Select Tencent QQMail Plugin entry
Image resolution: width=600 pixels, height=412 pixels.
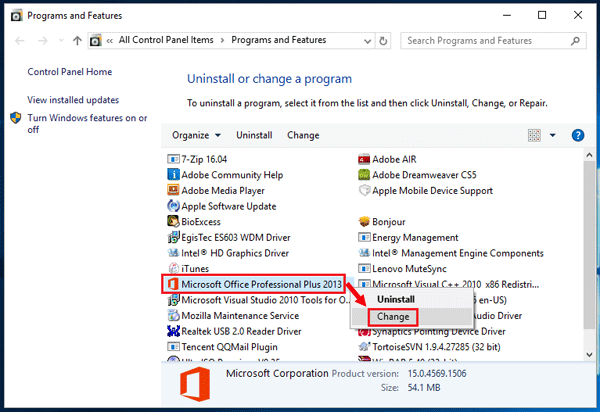coord(222,347)
